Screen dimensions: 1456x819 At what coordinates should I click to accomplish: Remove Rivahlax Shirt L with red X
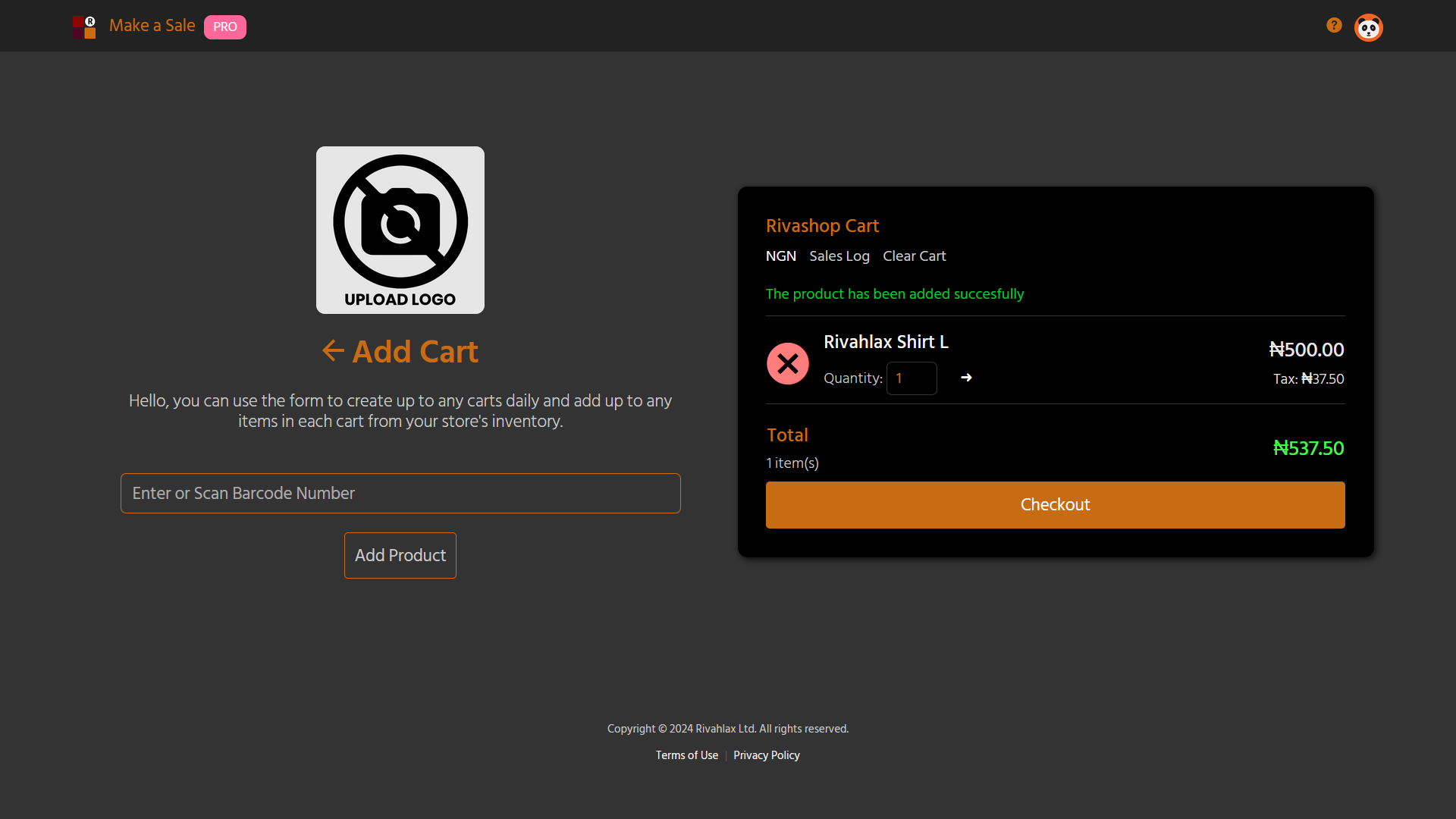pyautogui.click(x=788, y=364)
